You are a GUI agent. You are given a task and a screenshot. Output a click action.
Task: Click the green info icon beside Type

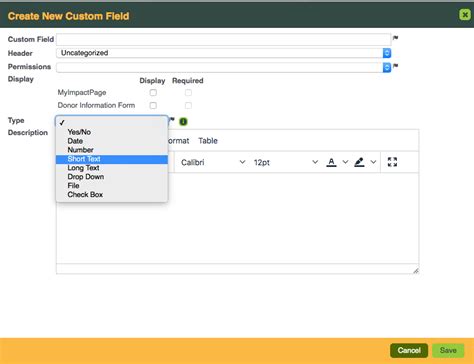(183, 122)
